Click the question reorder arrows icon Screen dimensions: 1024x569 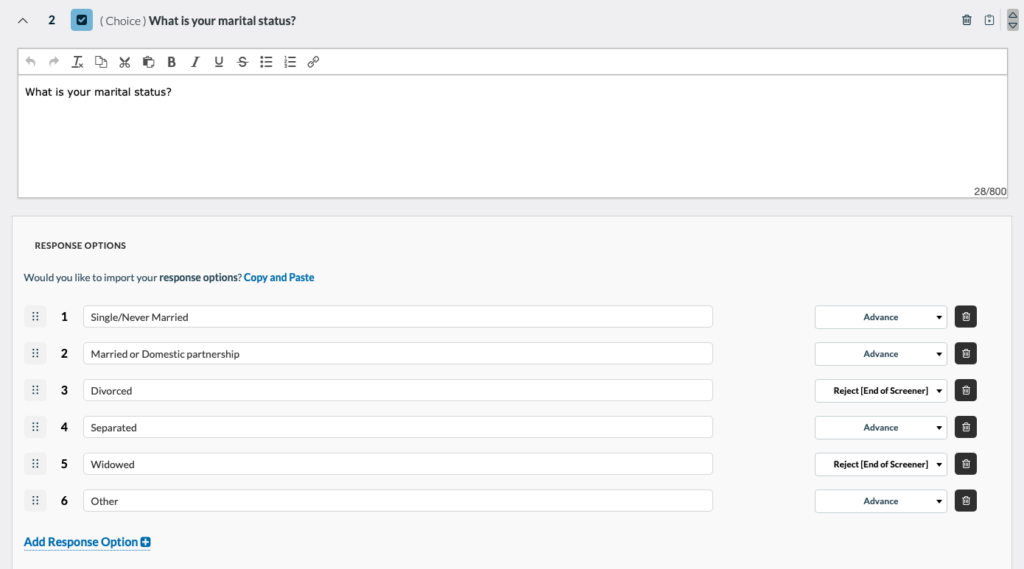(x=1013, y=20)
